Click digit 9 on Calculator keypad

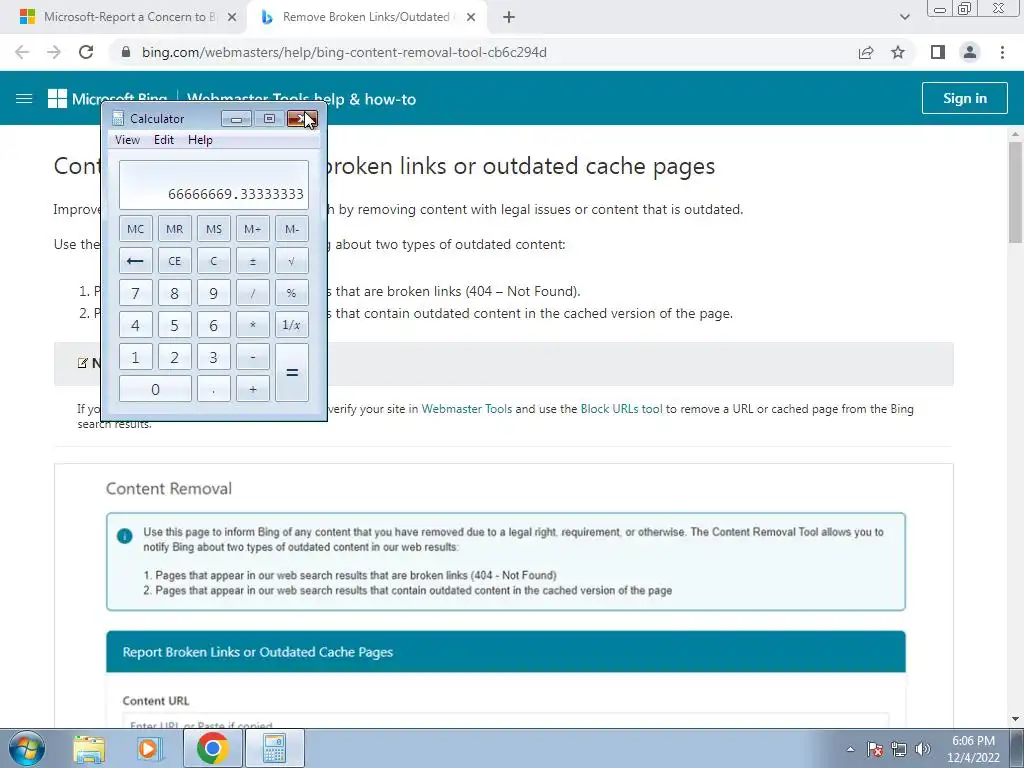click(x=214, y=293)
